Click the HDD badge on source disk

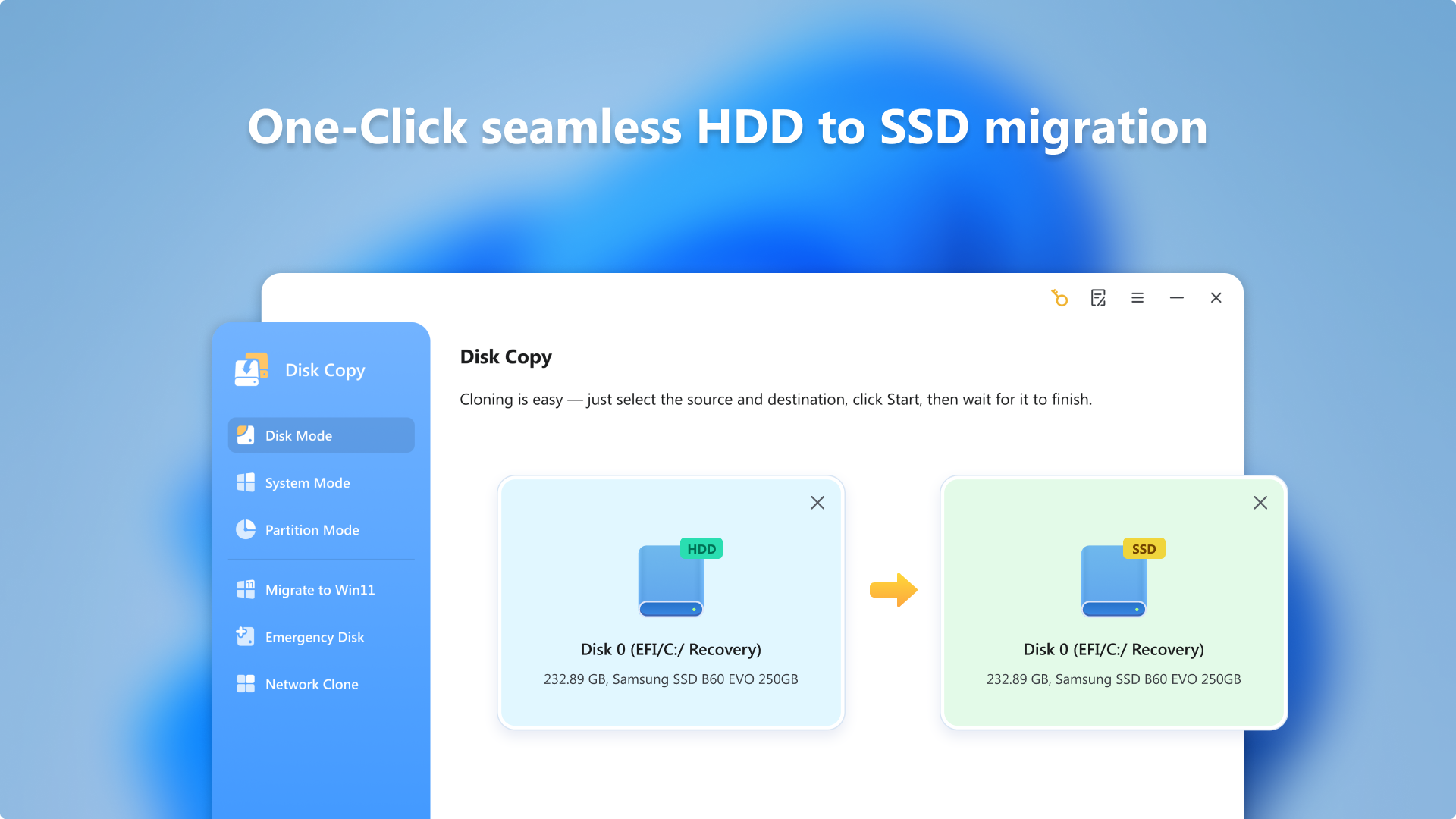coord(701,548)
